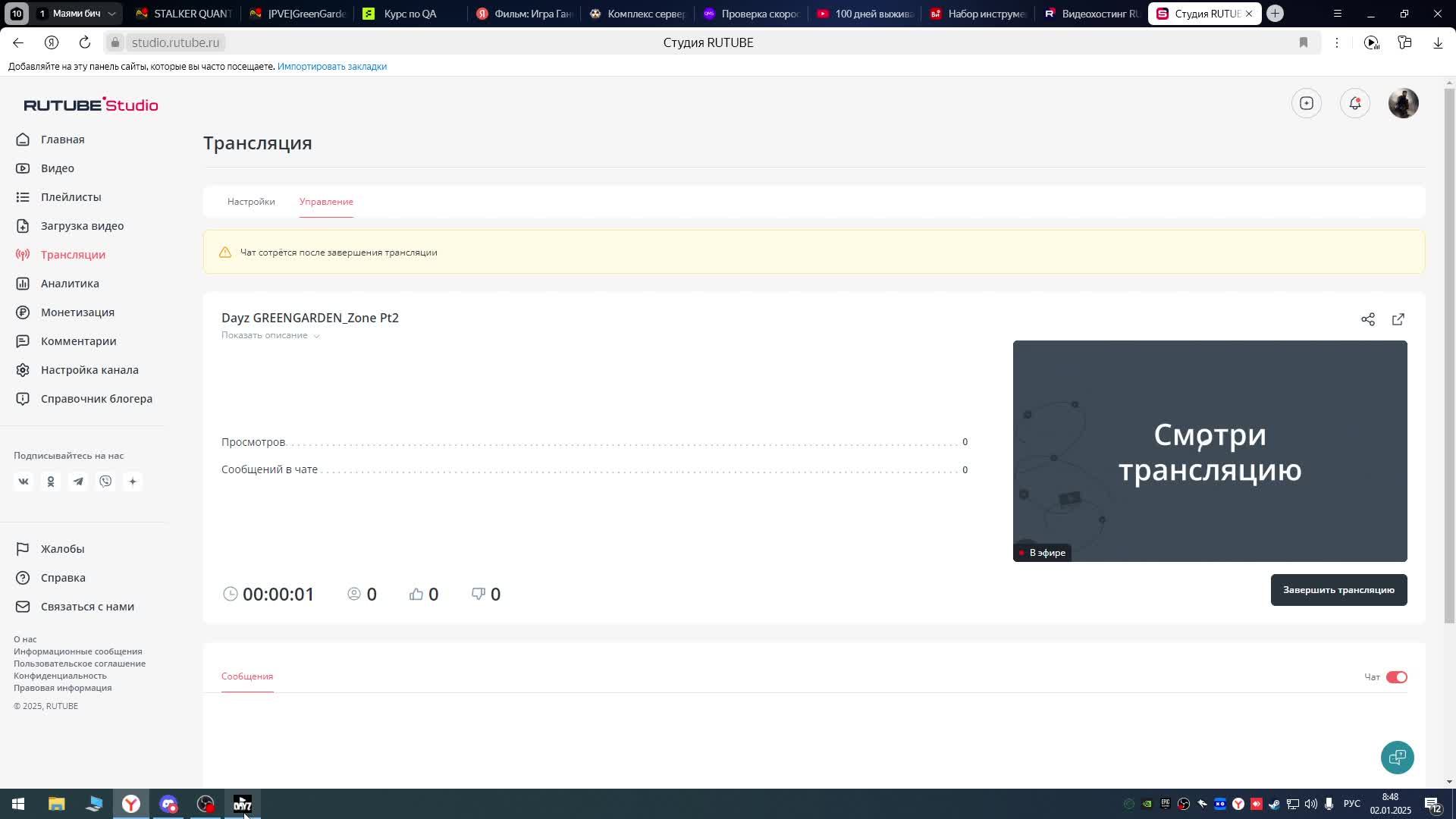Share the stream via share icon
The image size is (1456, 819).
pos(1367,319)
